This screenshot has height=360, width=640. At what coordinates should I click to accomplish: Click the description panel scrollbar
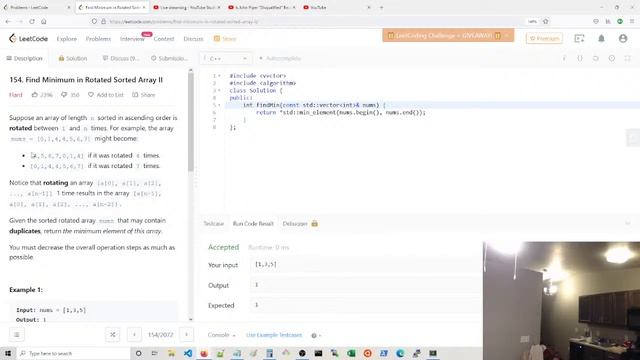(191, 122)
